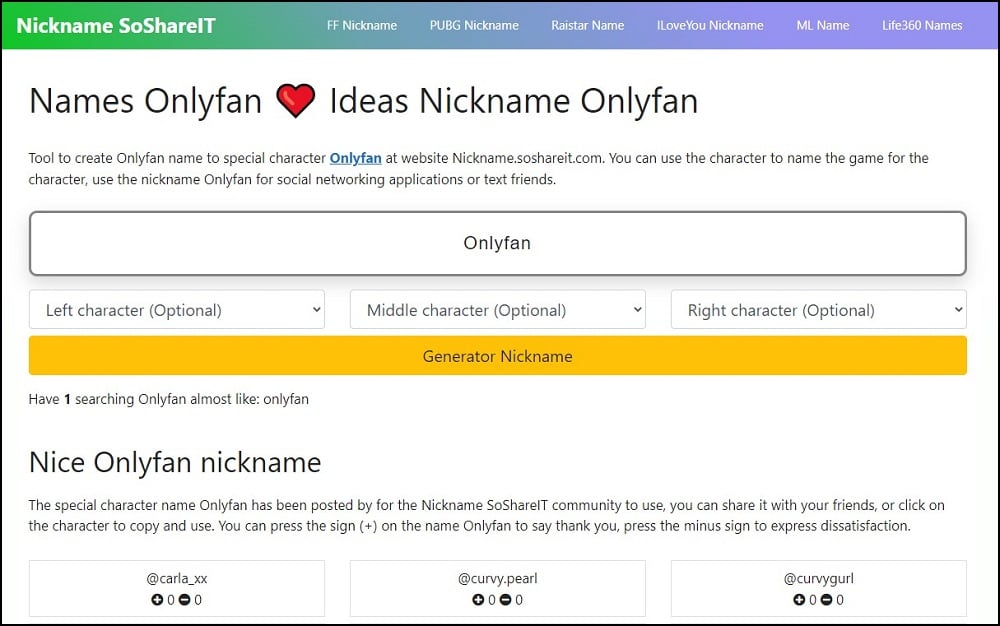Copy the @carla_xx nickname
The width and height of the screenshot is (1000, 626).
click(x=177, y=579)
